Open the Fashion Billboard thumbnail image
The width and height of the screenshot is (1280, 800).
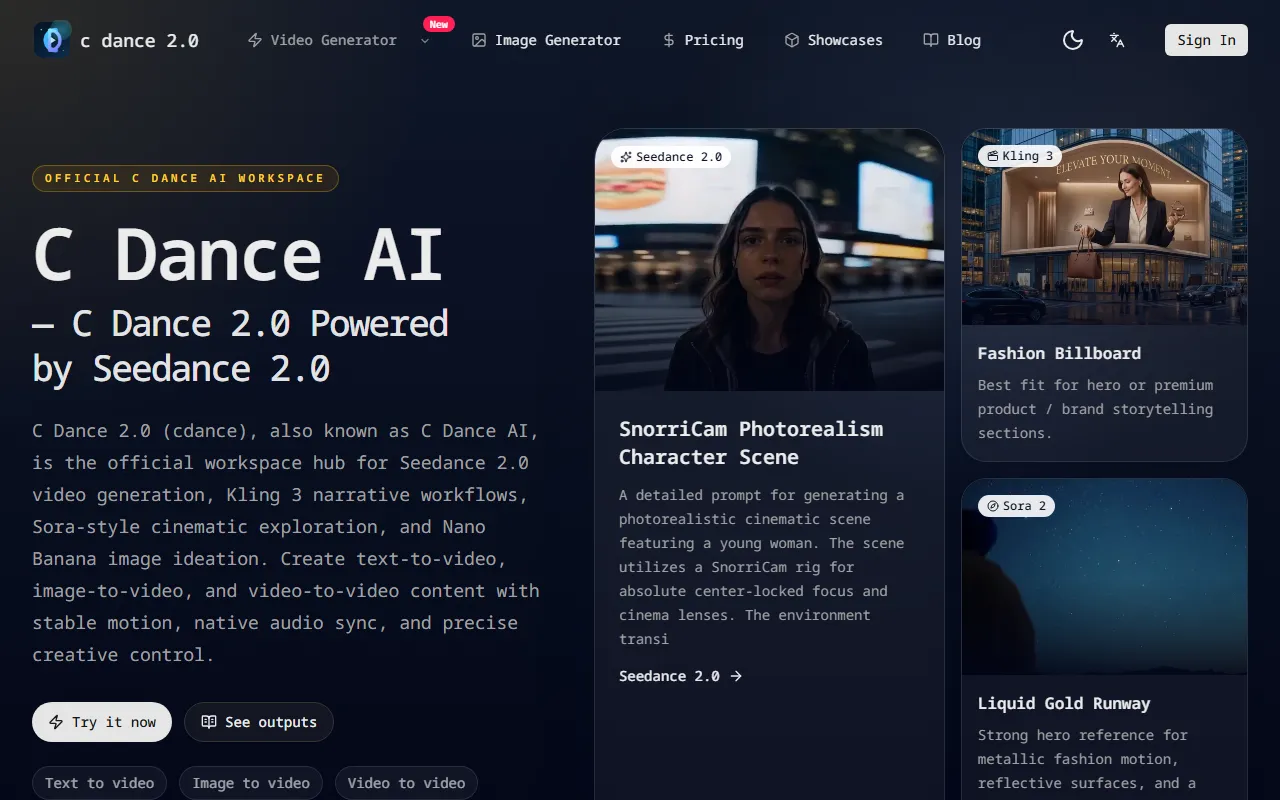(x=1104, y=240)
